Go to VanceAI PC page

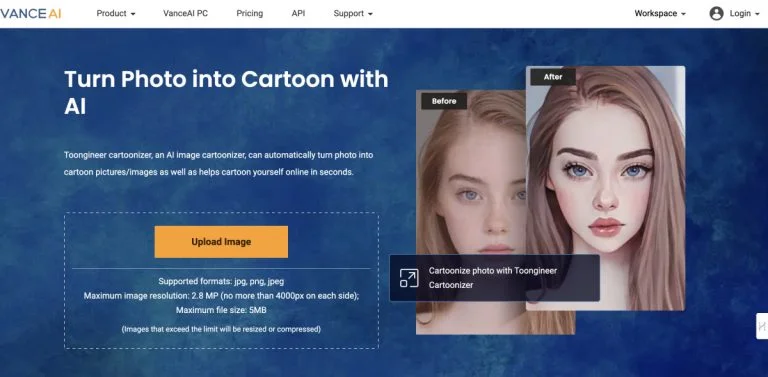pos(185,14)
